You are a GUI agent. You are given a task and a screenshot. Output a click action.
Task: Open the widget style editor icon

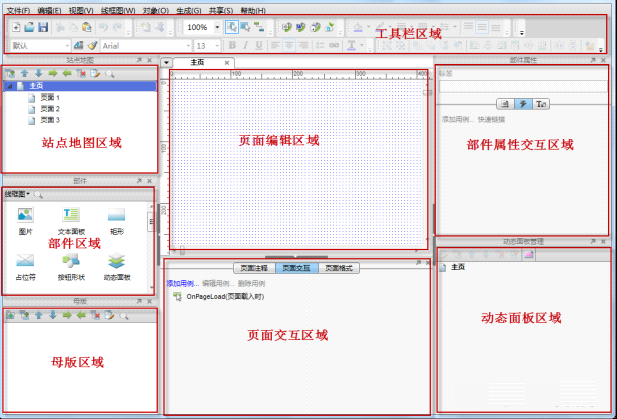click(78, 46)
